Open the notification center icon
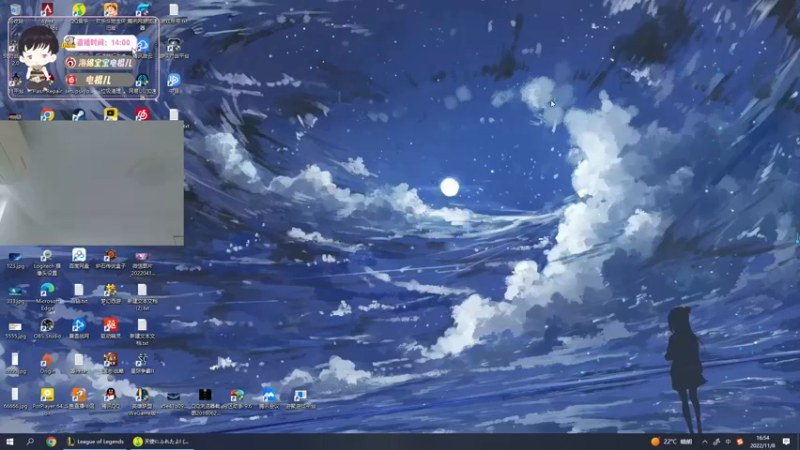Viewport: 800px width, 450px height. tap(786, 441)
